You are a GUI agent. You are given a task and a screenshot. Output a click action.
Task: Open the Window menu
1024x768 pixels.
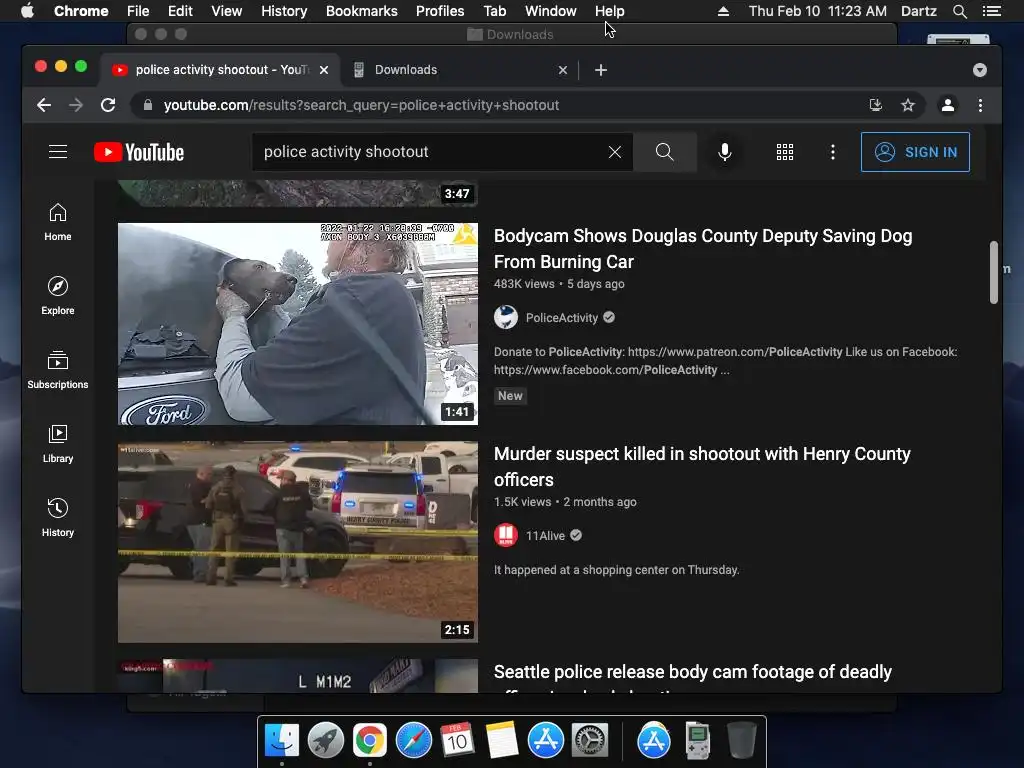(551, 11)
